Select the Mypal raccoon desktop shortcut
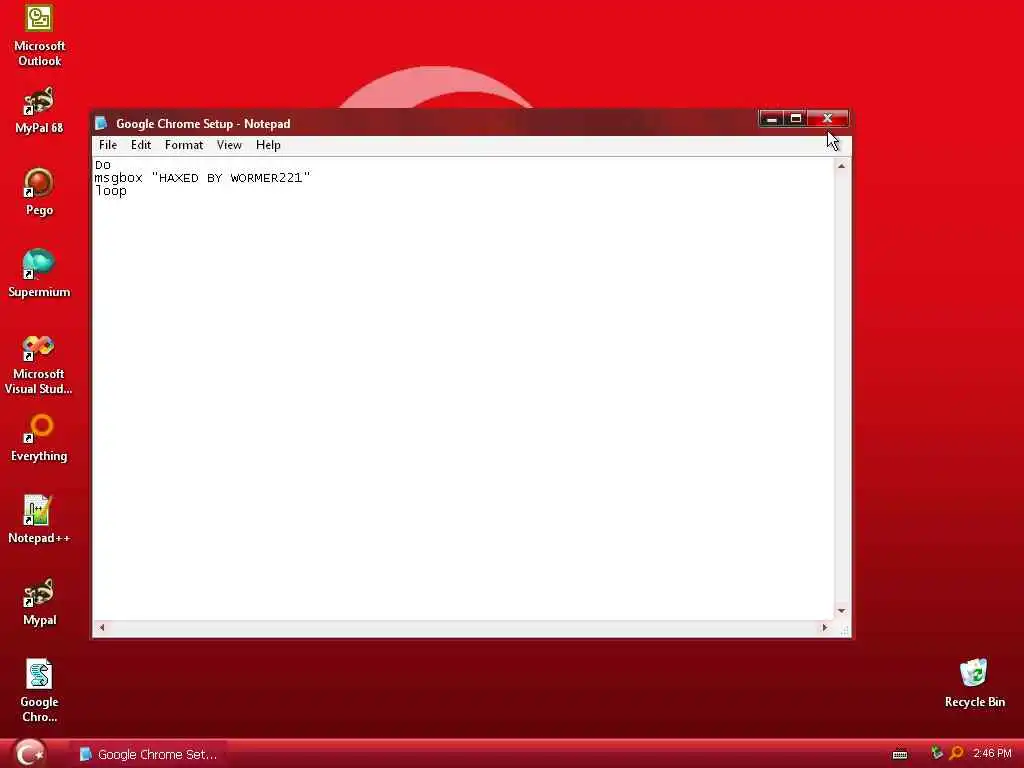This screenshot has height=768, width=1024. [39, 602]
